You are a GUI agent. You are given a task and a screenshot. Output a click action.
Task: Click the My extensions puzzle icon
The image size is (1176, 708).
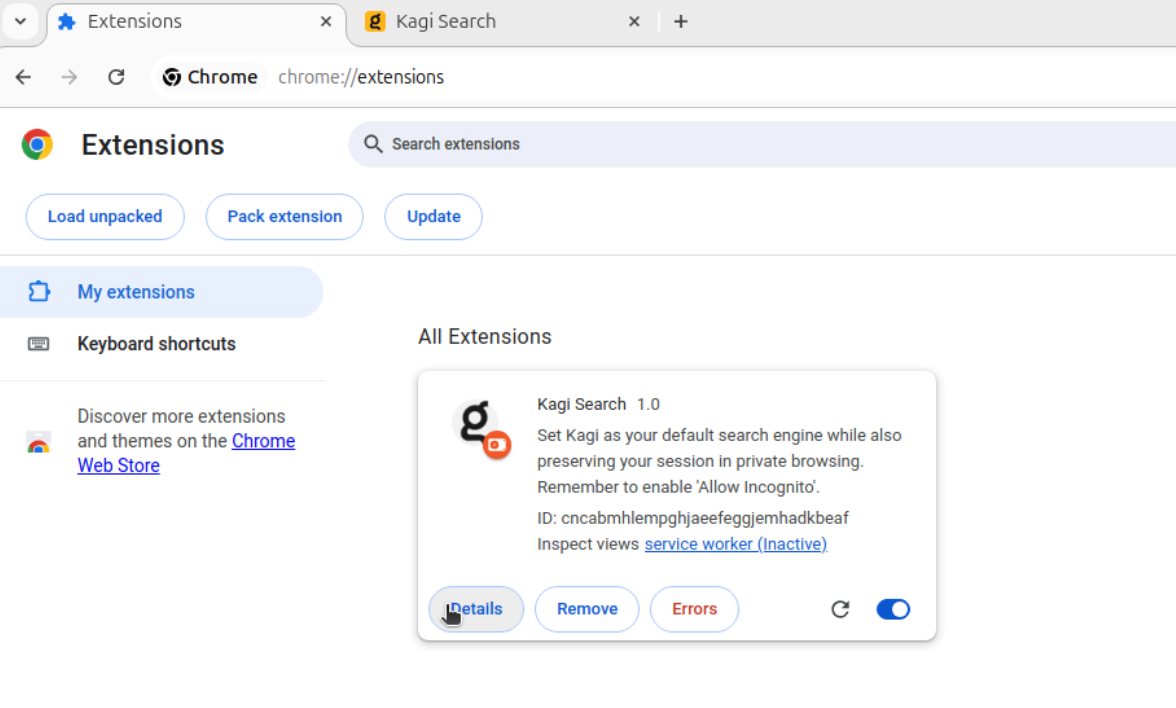pos(39,292)
